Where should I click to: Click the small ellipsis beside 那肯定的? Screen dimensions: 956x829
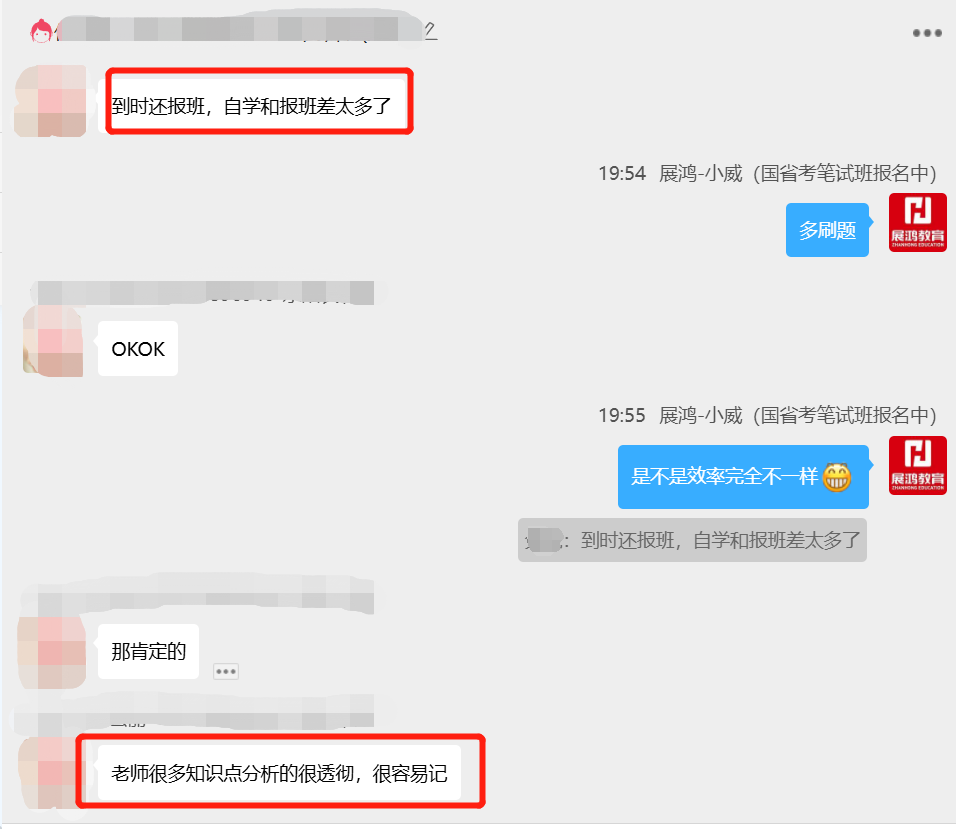click(x=226, y=671)
